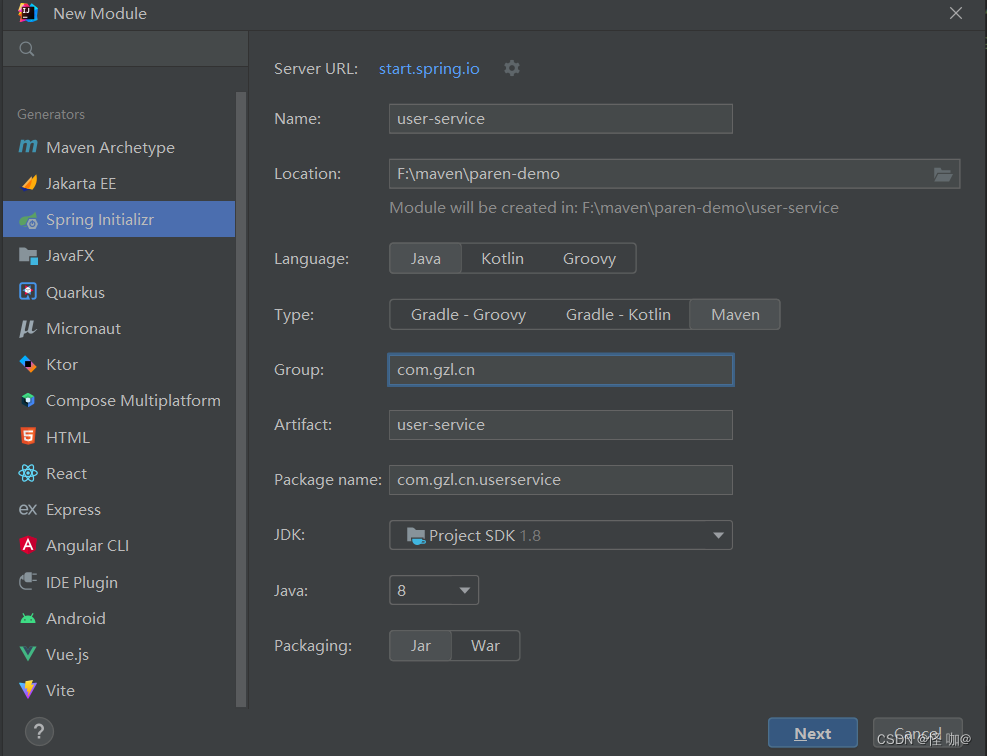Select Vue.js generator text
987x756 pixels.
pos(67,654)
